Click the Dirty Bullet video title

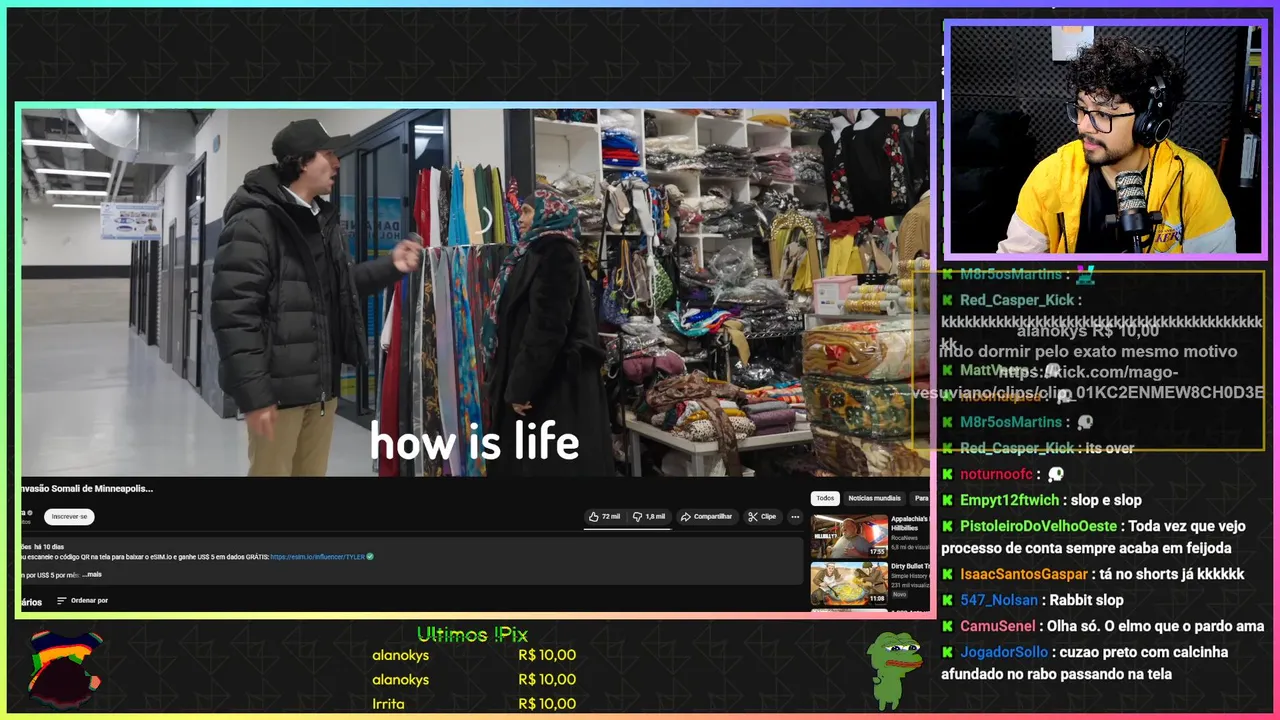[911, 566]
